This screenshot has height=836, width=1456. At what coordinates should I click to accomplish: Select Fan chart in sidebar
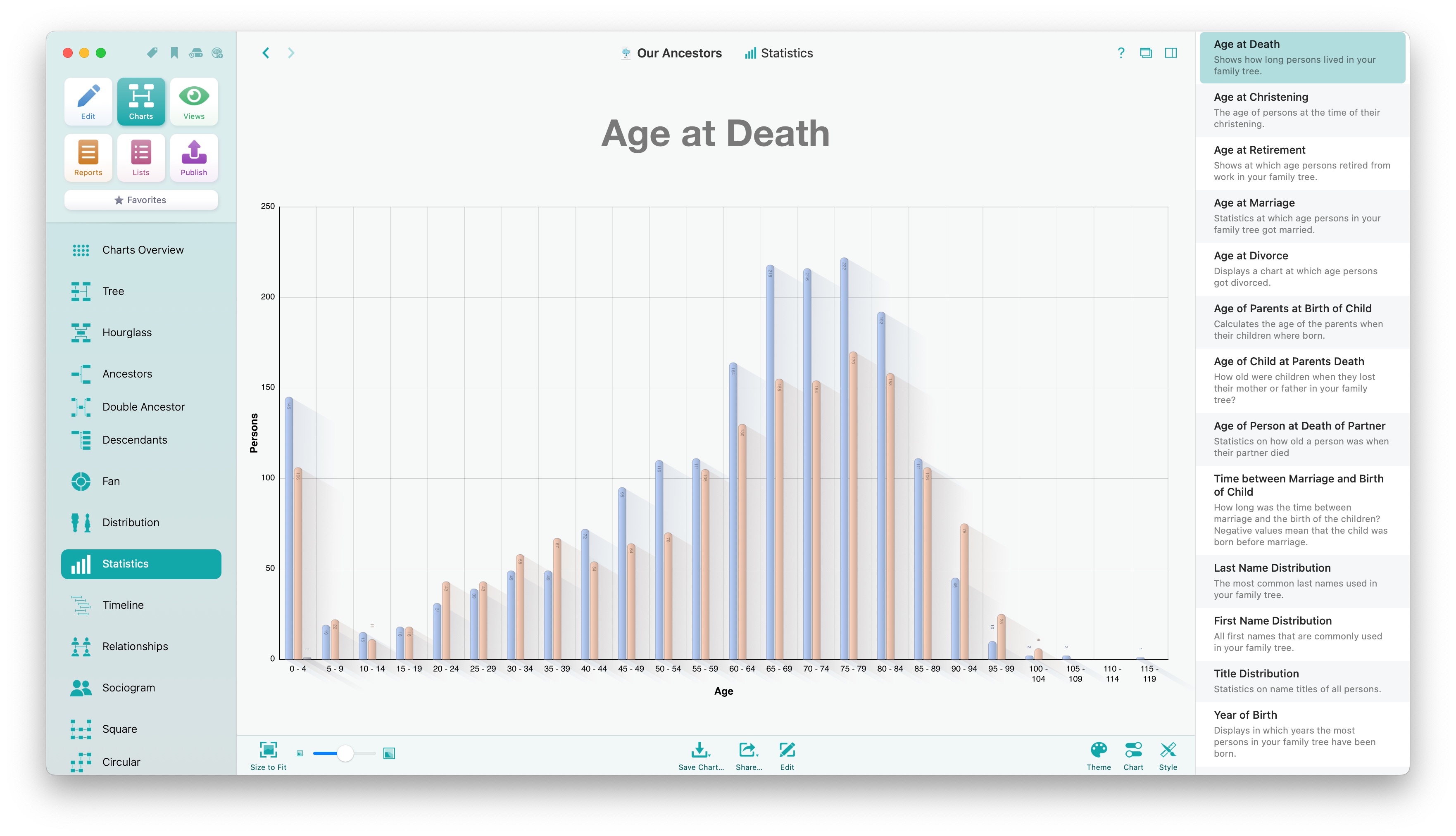coord(111,481)
